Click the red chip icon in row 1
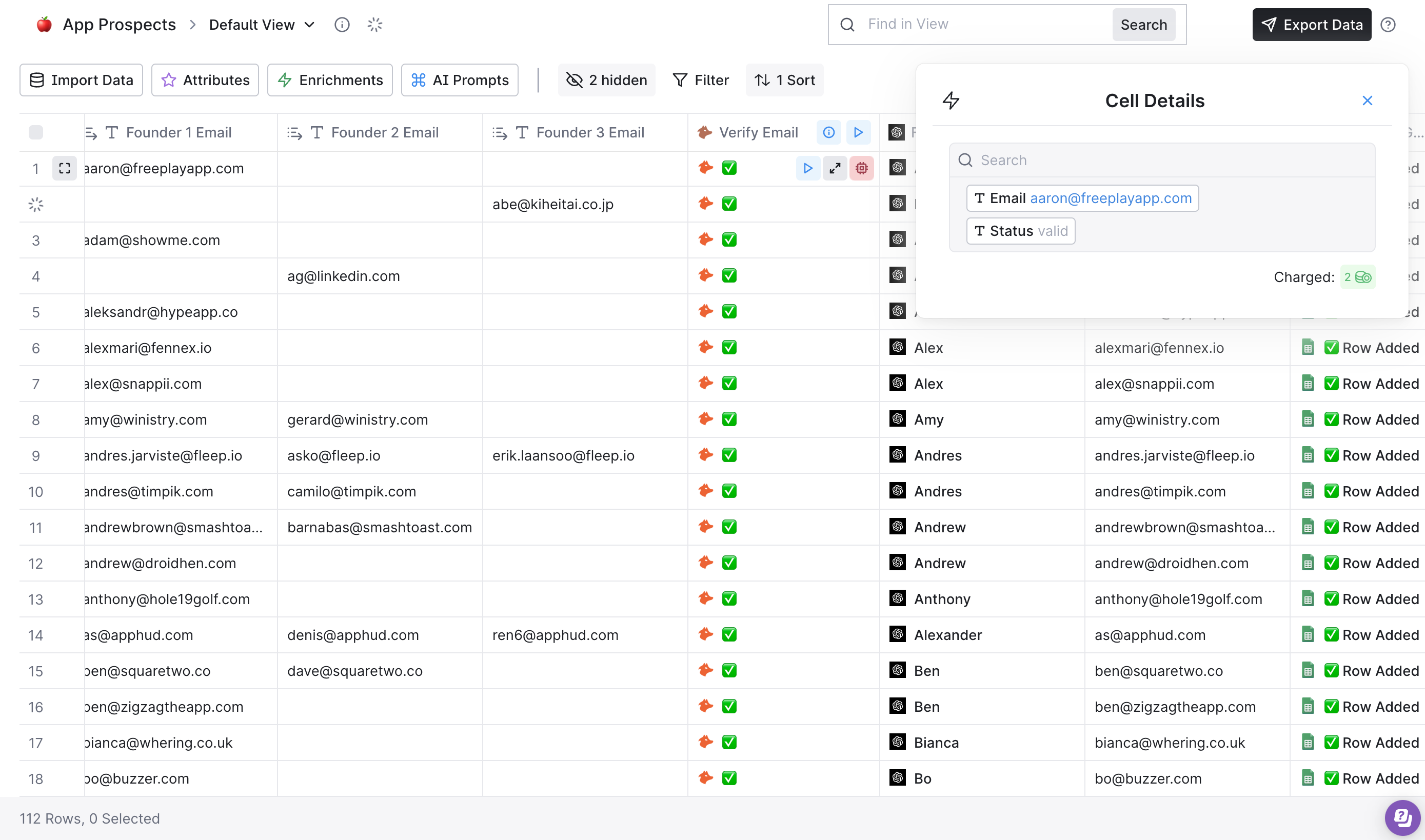 pyautogui.click(x=861, y=168)
